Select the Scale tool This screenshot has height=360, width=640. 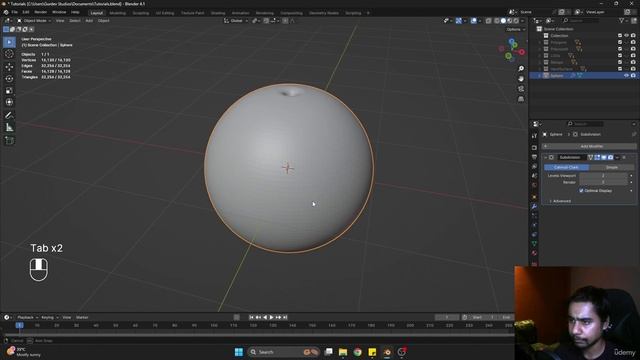coord(9,91)
